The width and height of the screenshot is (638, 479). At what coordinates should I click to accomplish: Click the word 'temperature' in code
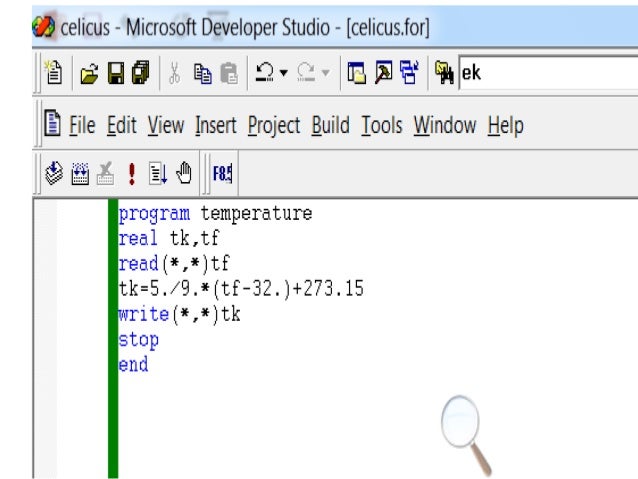point(256,213)
